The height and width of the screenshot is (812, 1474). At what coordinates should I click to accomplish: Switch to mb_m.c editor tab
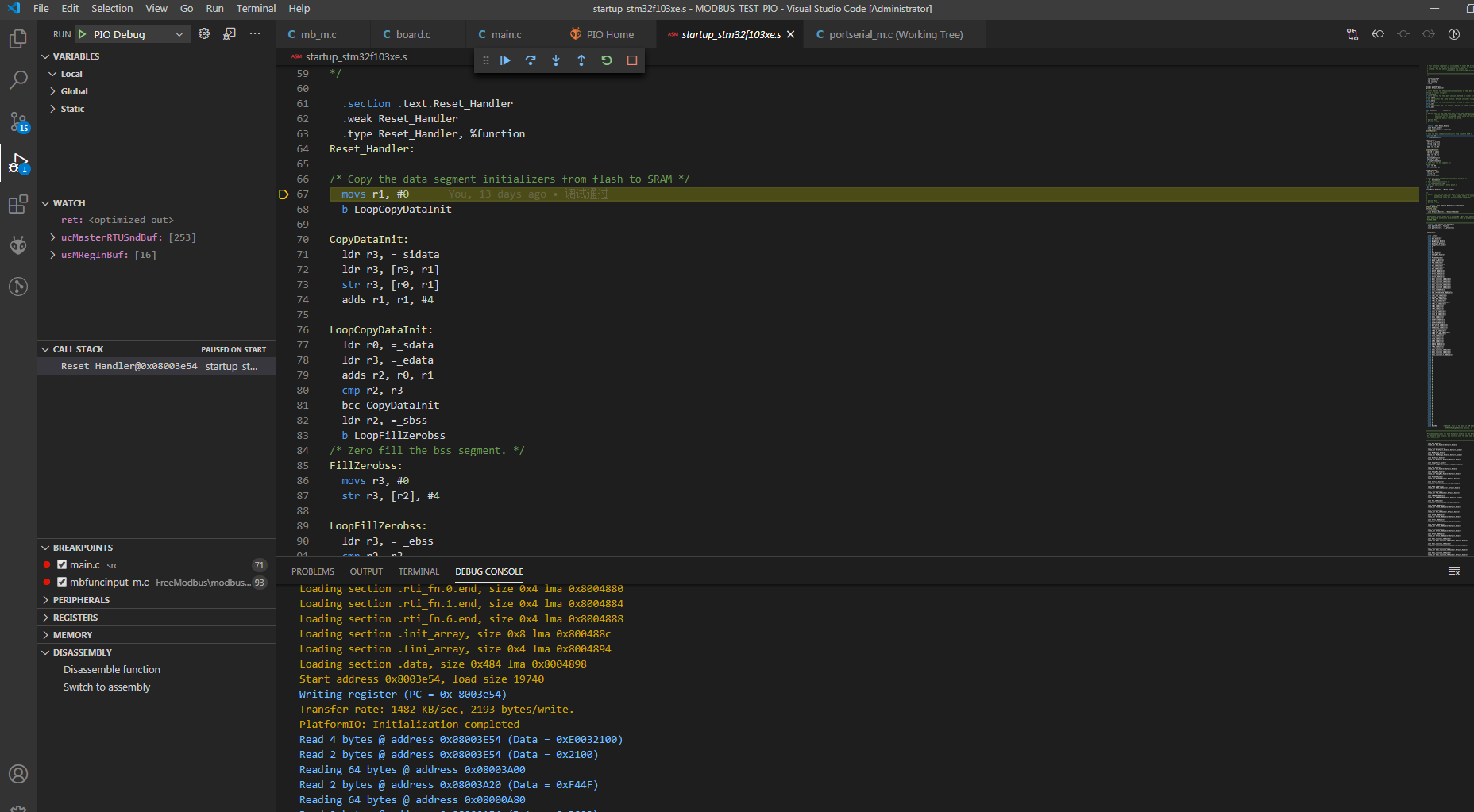(x=322, y=34)
